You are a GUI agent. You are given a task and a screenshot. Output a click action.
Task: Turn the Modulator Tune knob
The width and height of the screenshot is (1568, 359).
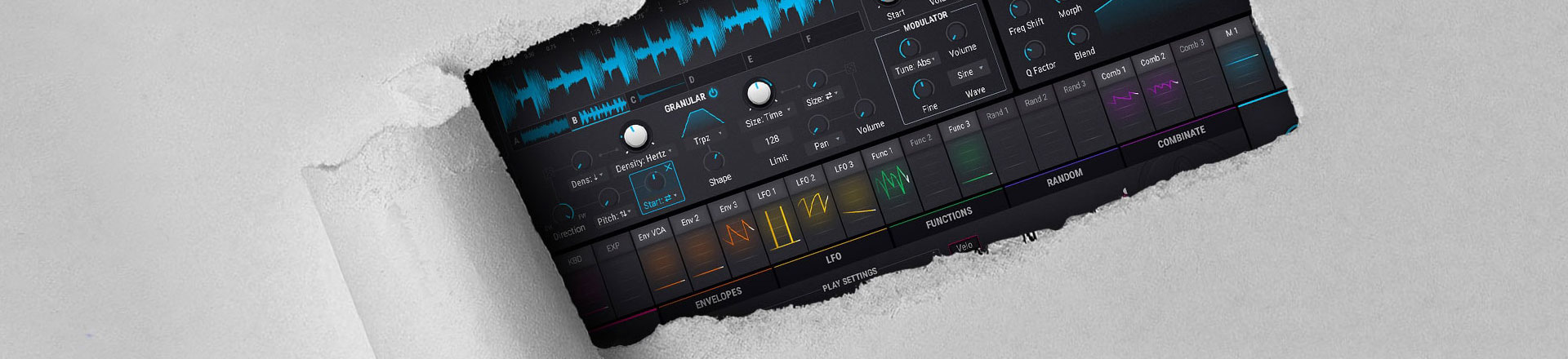coord(908,49)
